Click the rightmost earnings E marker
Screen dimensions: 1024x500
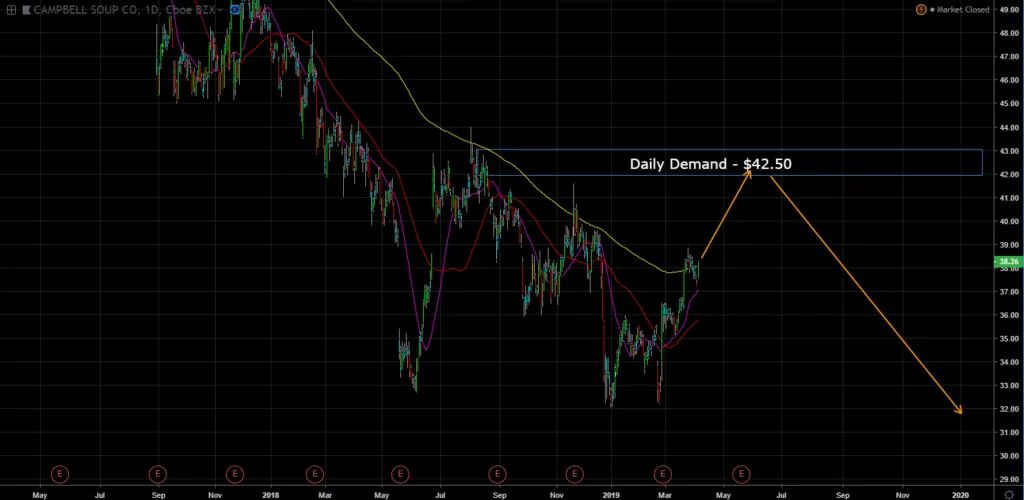[x=741, y=472]
